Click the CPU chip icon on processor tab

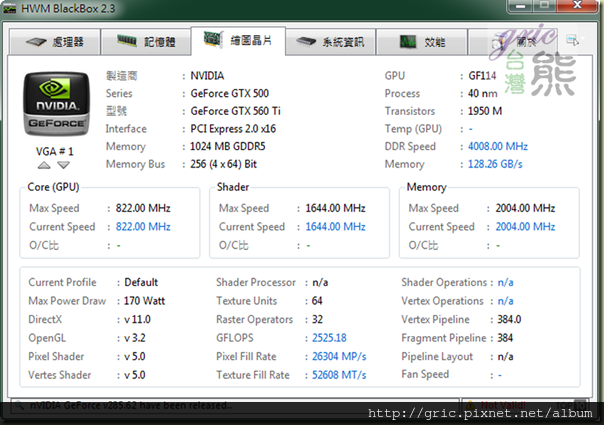point(36,42)
